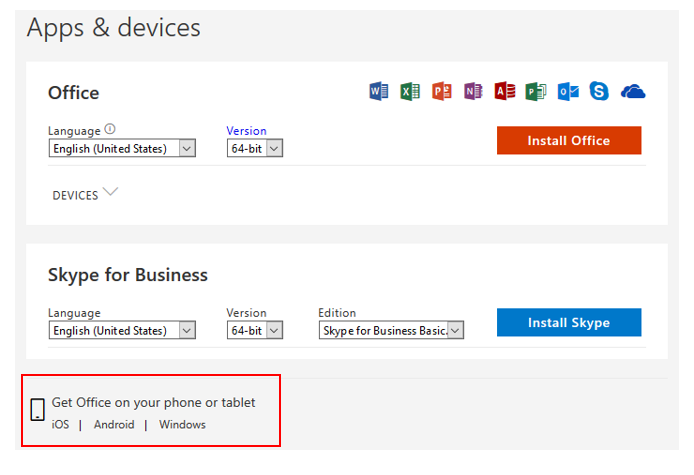This screenshot has height=475, width=694.
Task: Open Office Version 64-bit dropdown
Action: (255, 148)
